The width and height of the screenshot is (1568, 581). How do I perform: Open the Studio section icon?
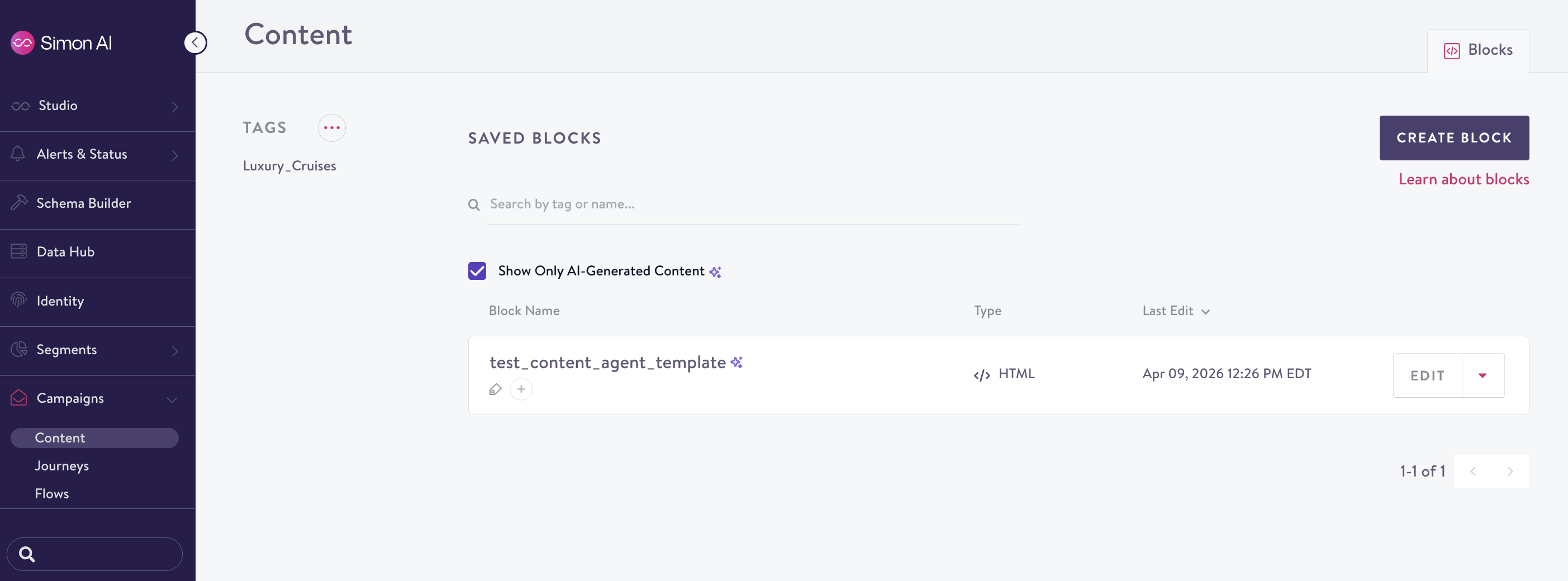[x=19, y=104]
